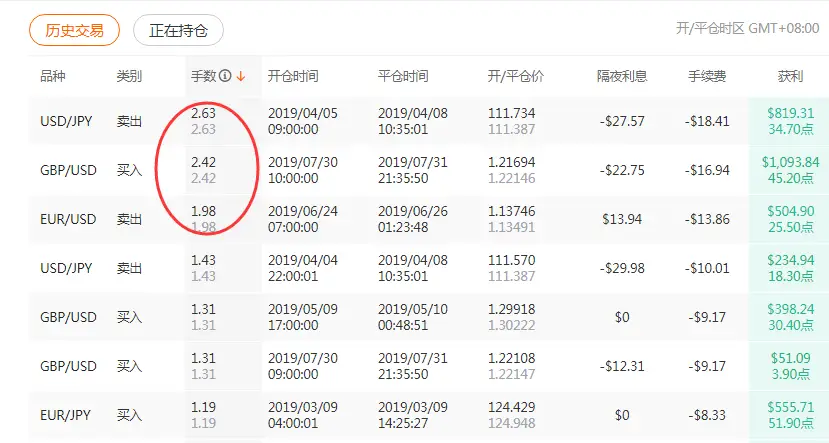
Task: Click the 开仓时间 column header
Action: tap(293, 76)
